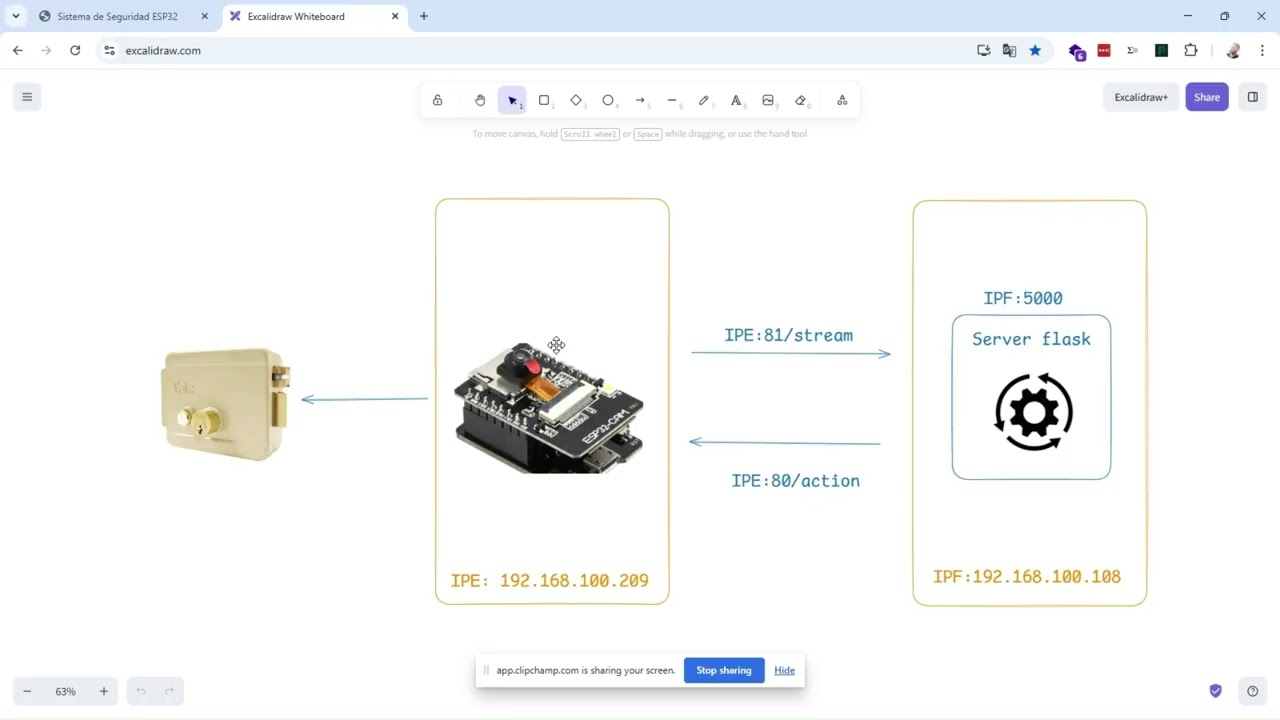
Task: Open the dark green extension icon
Action: tap(1161, 50)
